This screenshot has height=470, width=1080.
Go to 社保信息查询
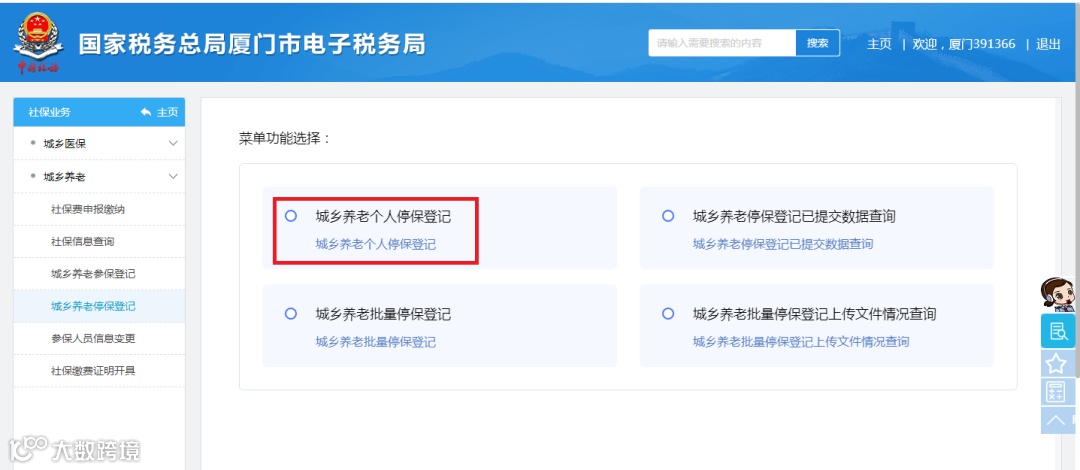pos(83,242)
